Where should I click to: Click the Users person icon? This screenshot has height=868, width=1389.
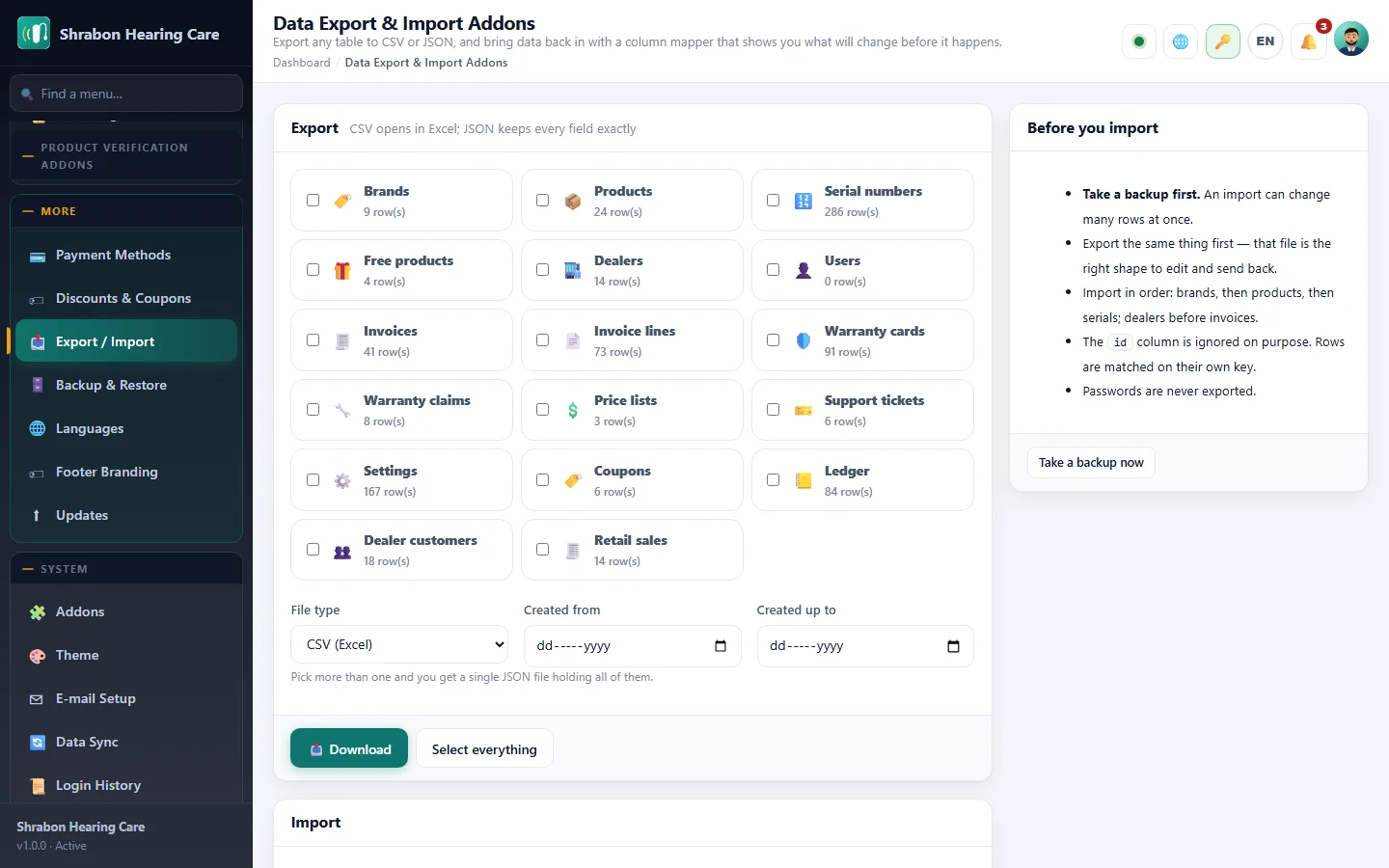803,271
